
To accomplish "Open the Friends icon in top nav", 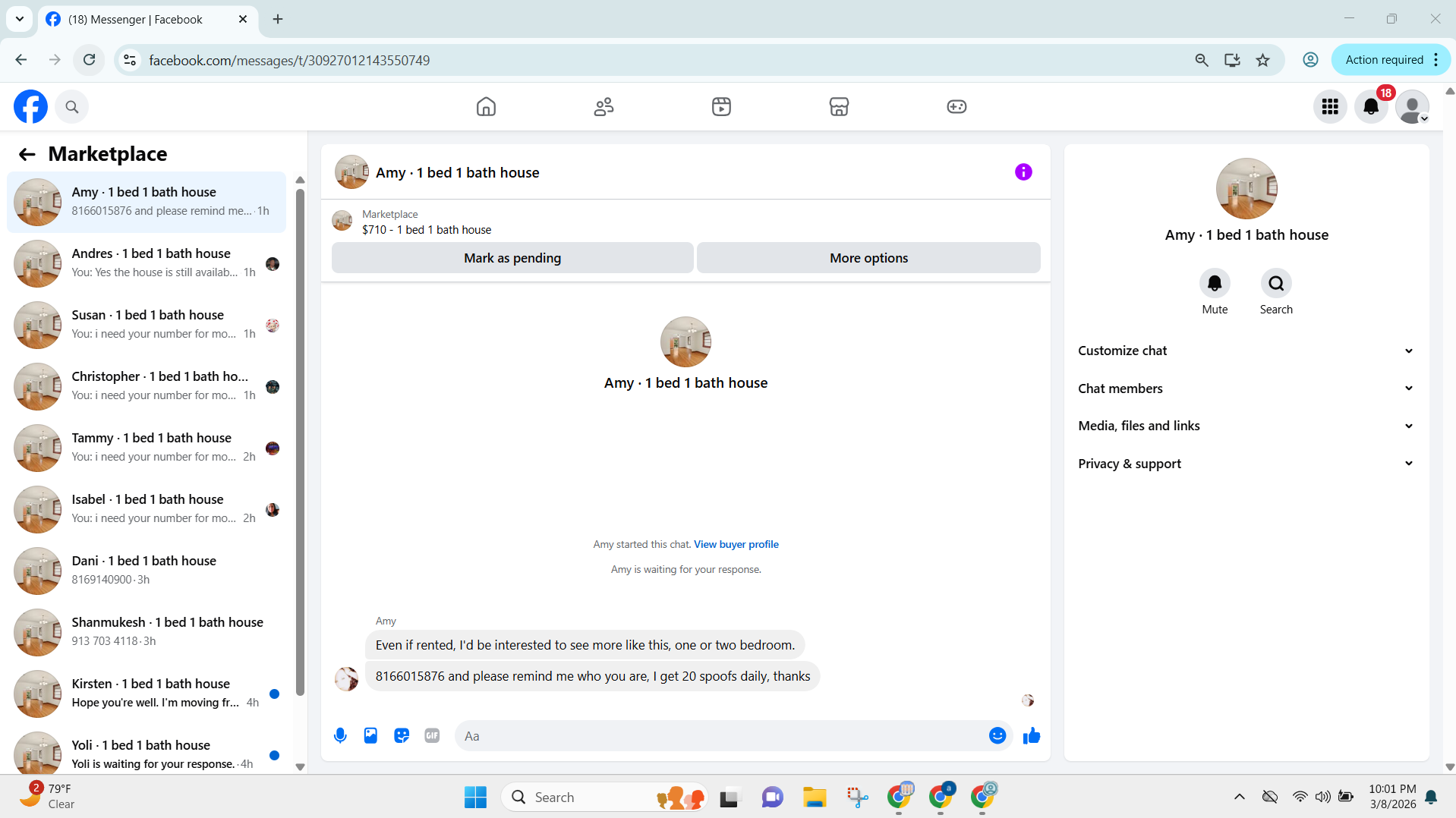I will click(x=604, y=107).
